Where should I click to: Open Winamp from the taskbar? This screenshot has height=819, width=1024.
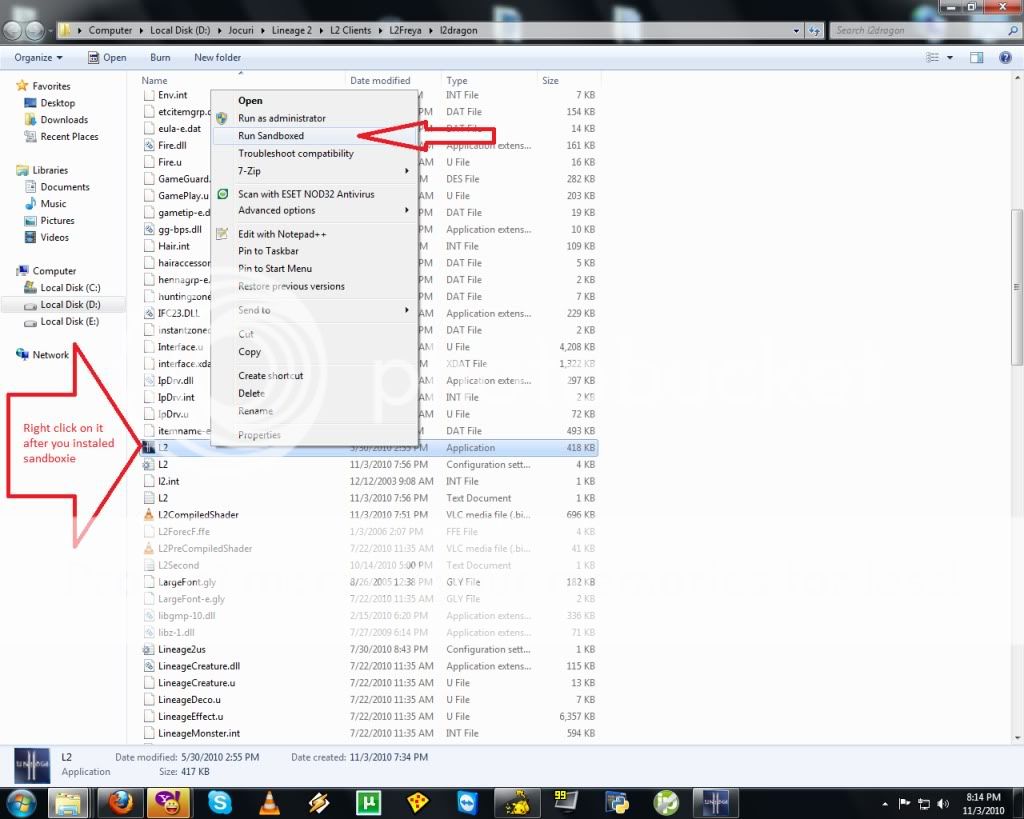tap(318, 802)
